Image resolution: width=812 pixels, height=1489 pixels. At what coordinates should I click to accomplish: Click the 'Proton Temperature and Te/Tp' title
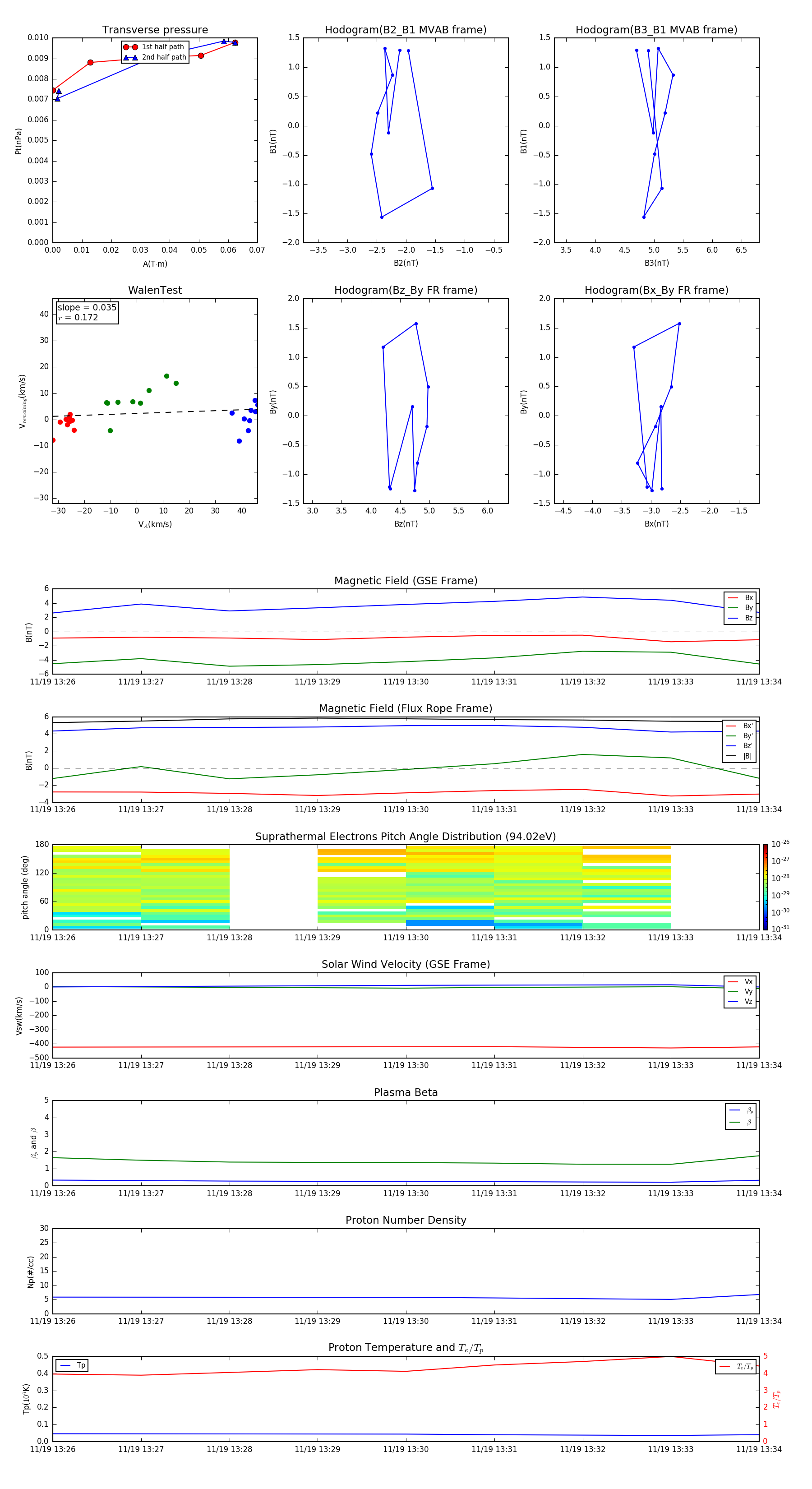pos(406,1348)
